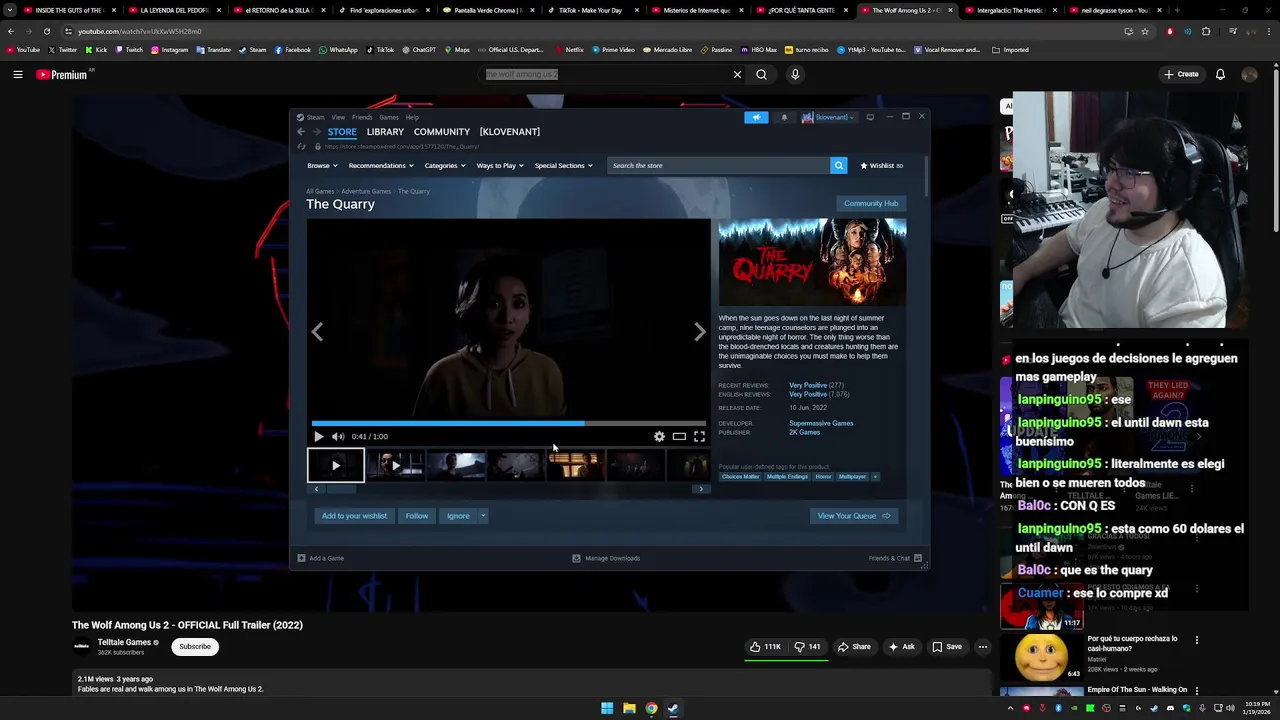1280x720 pixels.
Task: Open Supermassive Games developer link
Action: (x=821, y=423)
